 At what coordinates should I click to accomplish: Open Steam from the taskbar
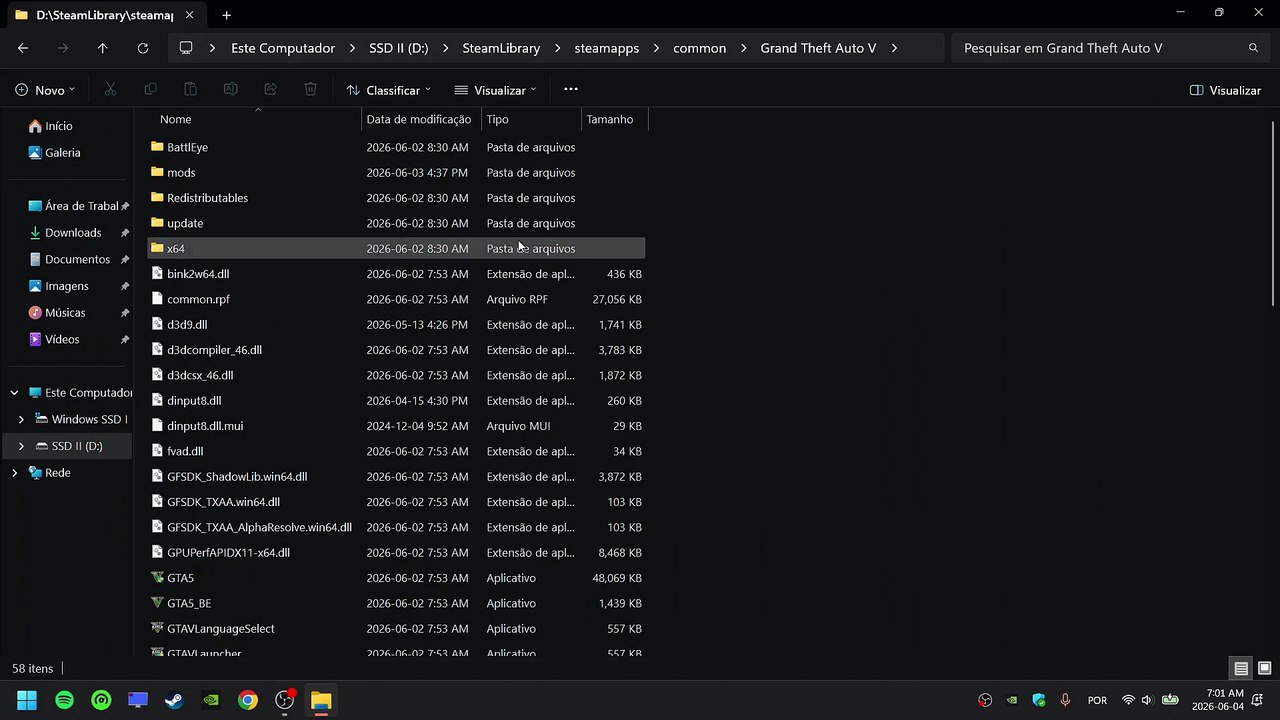point(174,701)
